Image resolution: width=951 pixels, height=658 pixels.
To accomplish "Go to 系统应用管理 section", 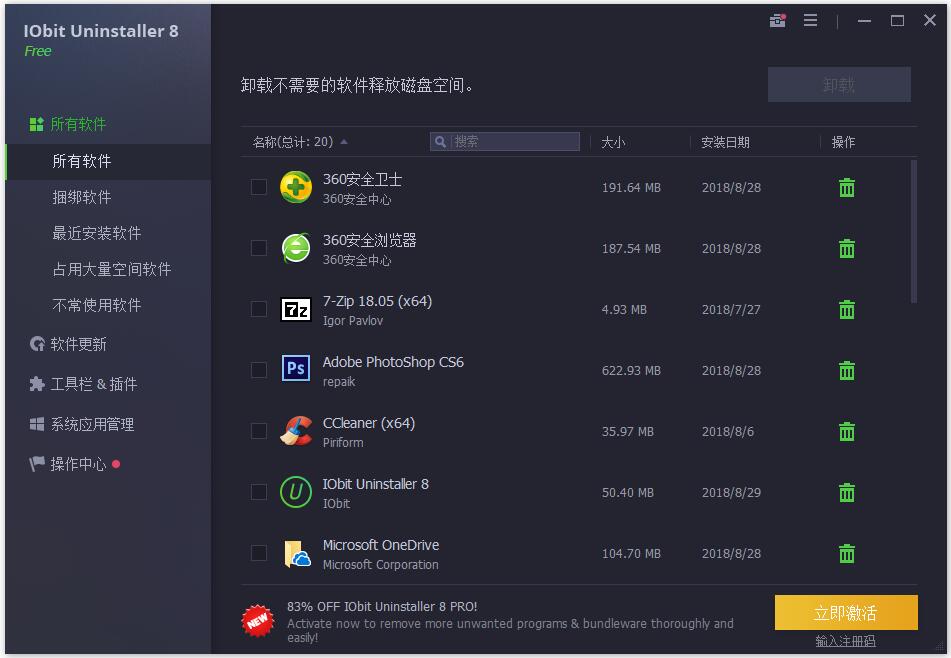I will (x=82, y=425).
